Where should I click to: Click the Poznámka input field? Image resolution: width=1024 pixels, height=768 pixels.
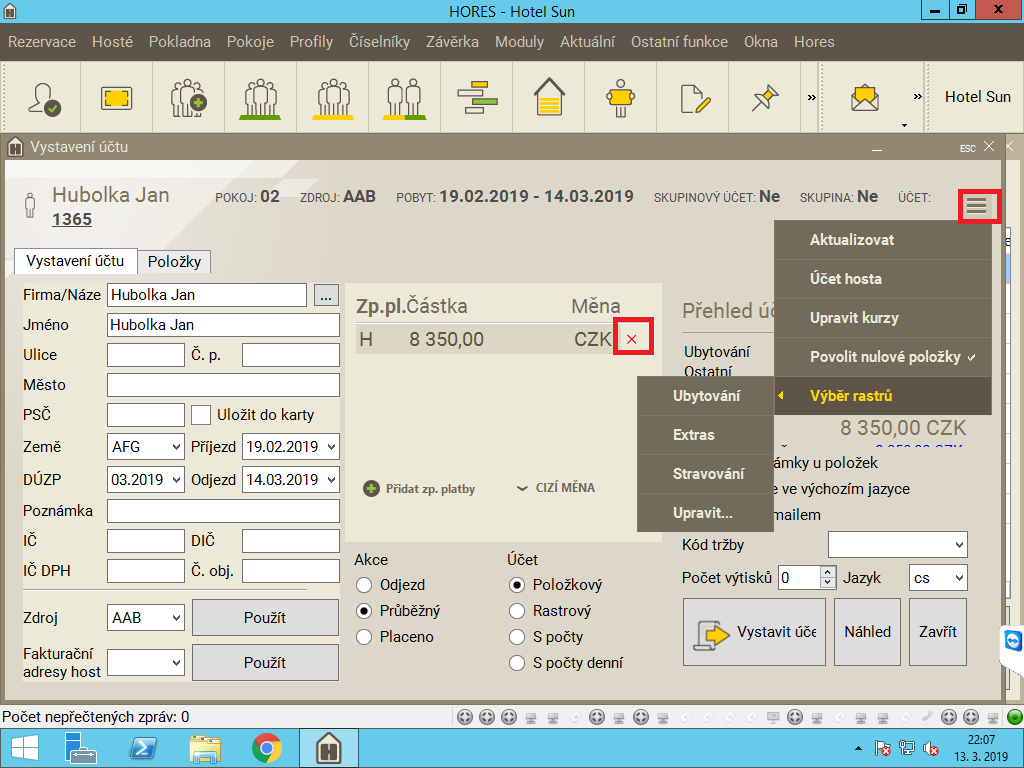click(x=223, y=511)
